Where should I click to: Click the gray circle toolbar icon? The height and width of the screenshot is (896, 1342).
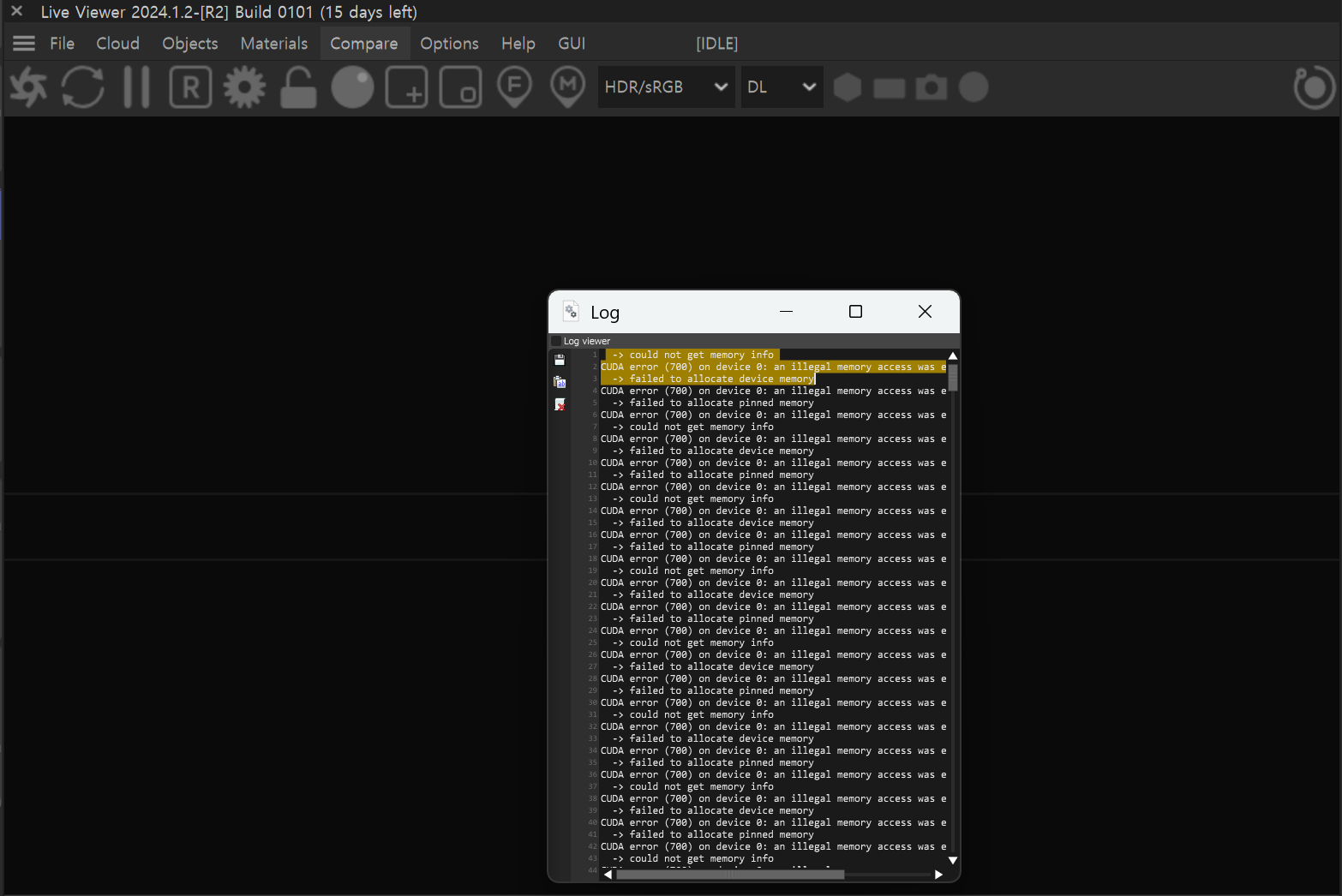(x=974, y=87)
